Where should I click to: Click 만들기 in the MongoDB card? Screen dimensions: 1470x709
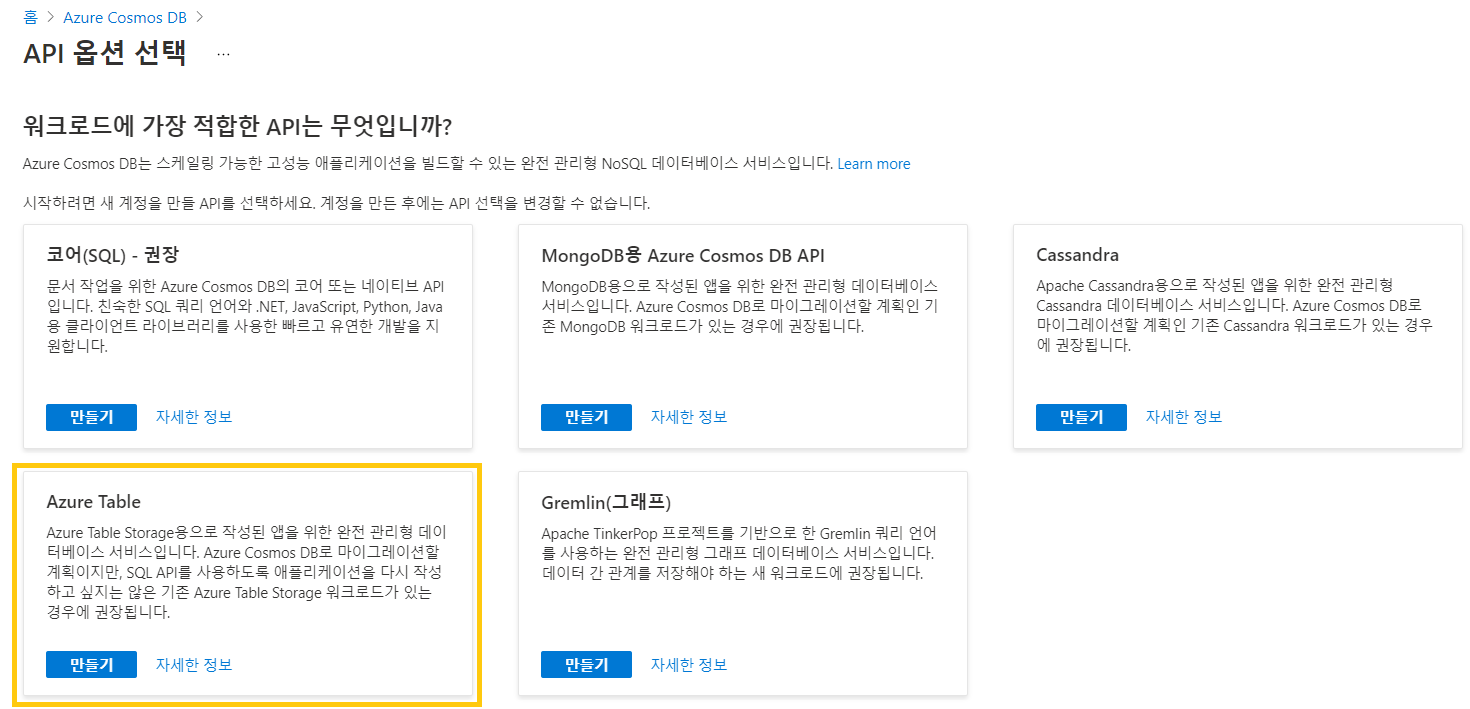pyautogui.click(x=586, y=417)
